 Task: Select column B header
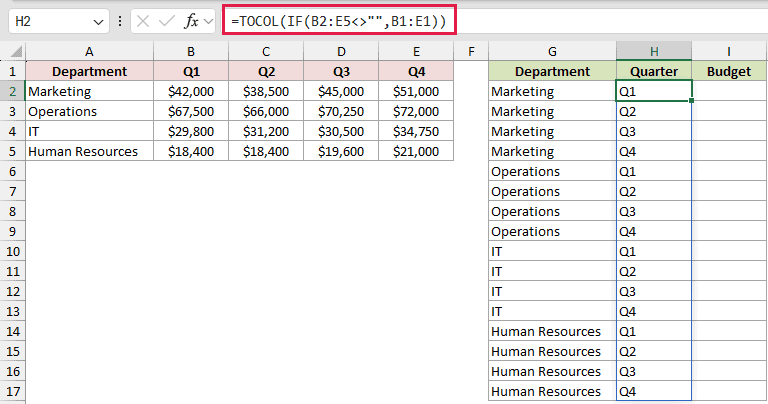pyautogui.click(x=191, y=51)
